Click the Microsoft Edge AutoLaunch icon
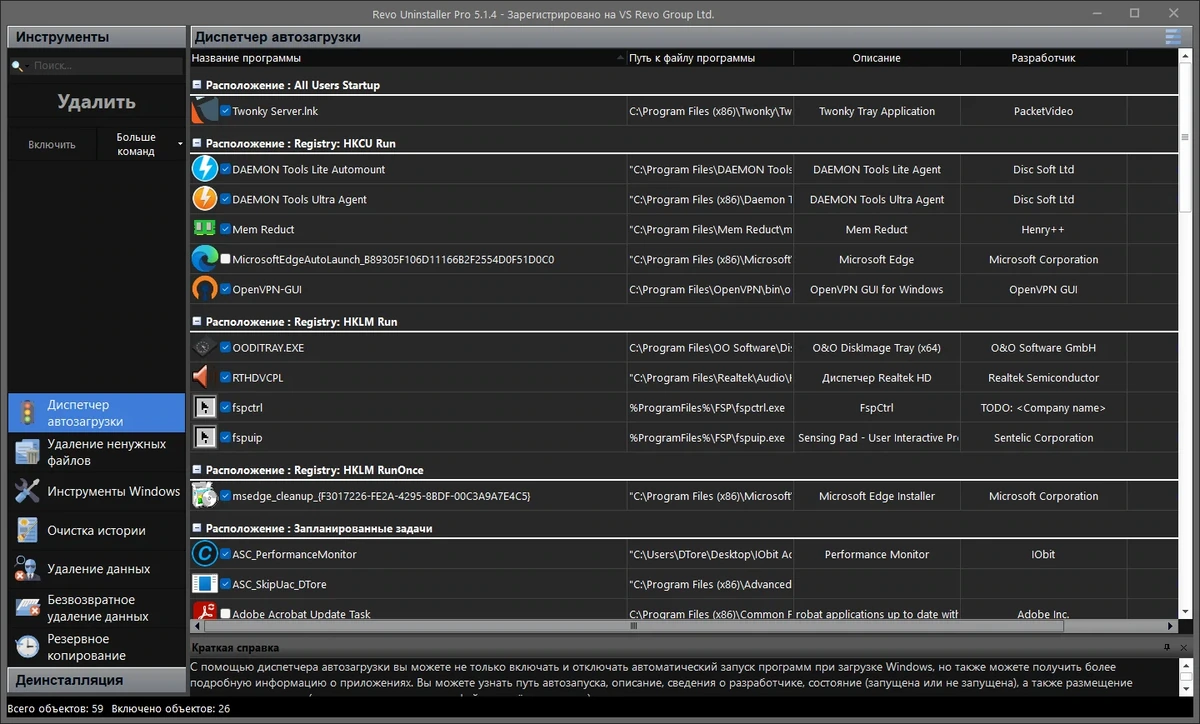This screenshot has height=724, width=1200. pos(204,259)
